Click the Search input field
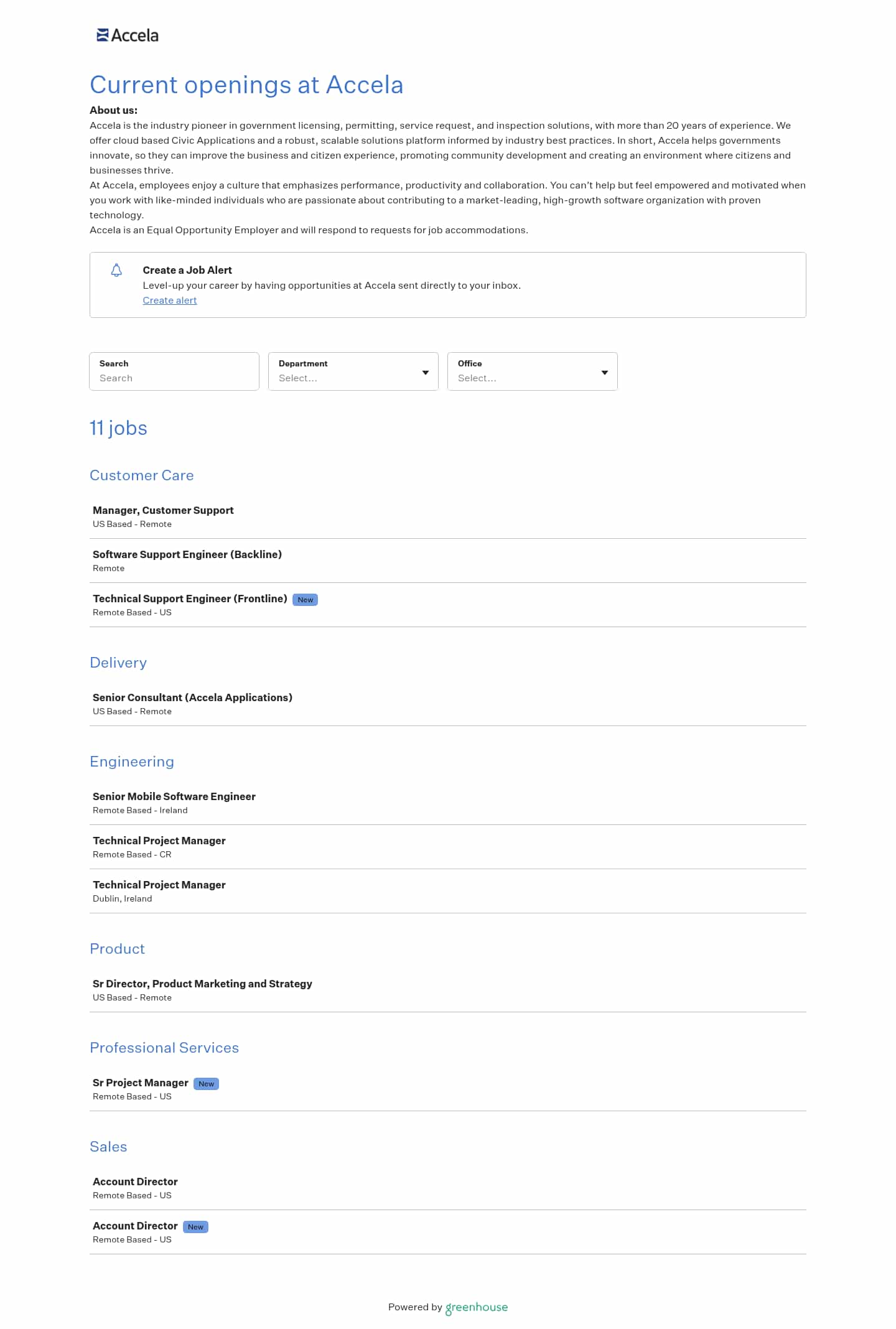896x1329 pixels. pyautogui.click(x=174, y=378)
